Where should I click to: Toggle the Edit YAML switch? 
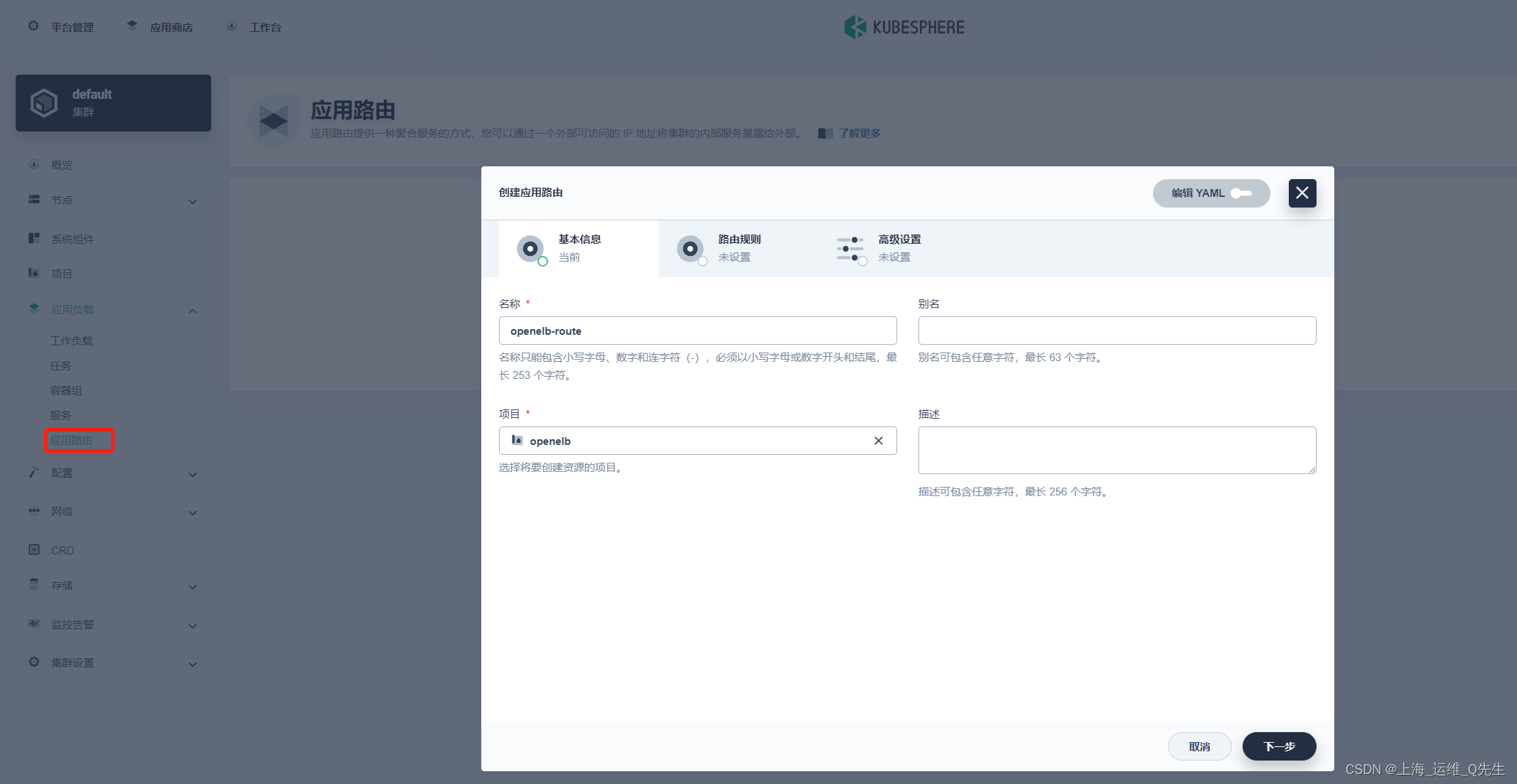1242,193
